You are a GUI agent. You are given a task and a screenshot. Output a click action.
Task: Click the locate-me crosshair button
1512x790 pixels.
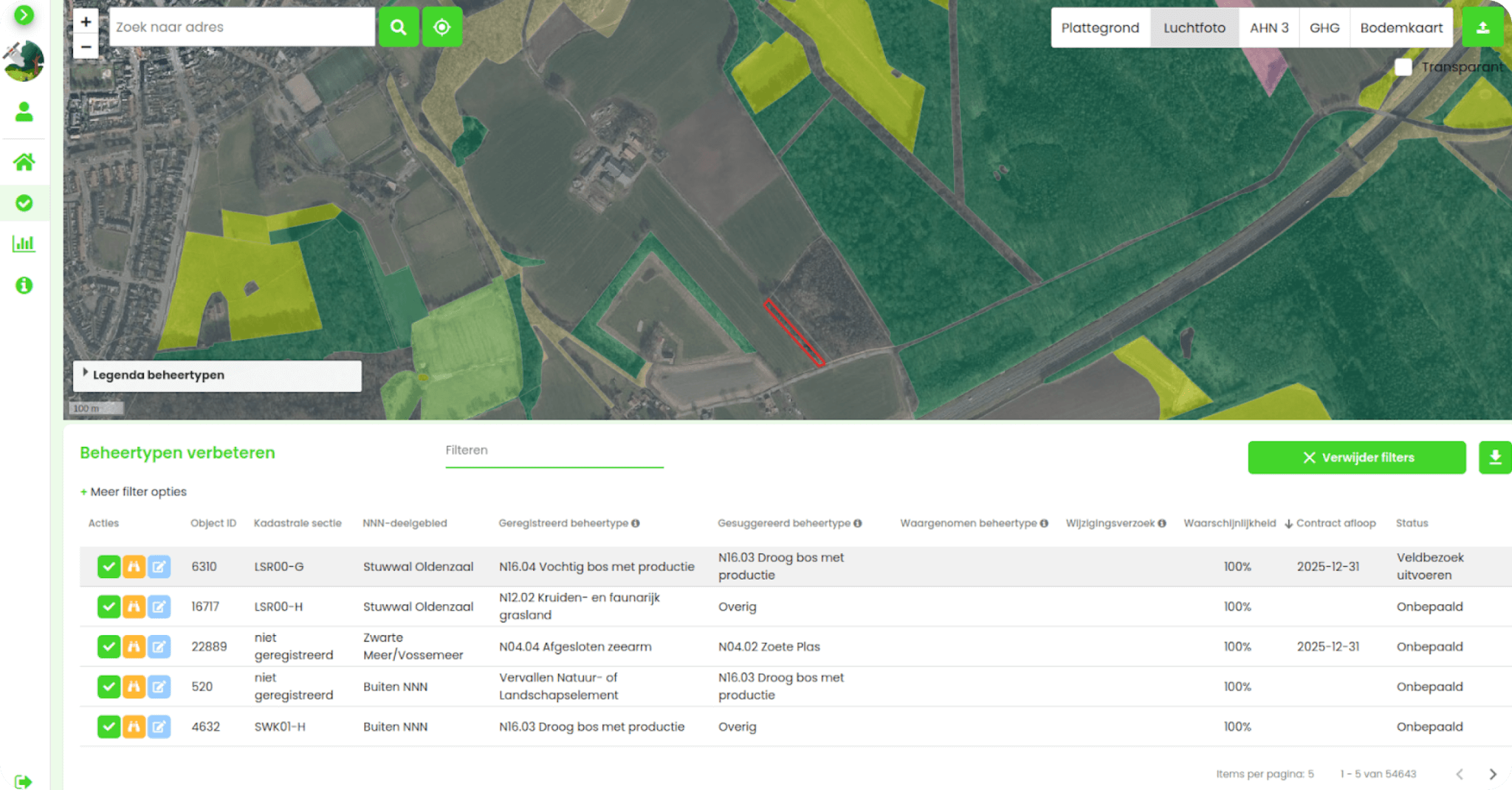[441, 27]
